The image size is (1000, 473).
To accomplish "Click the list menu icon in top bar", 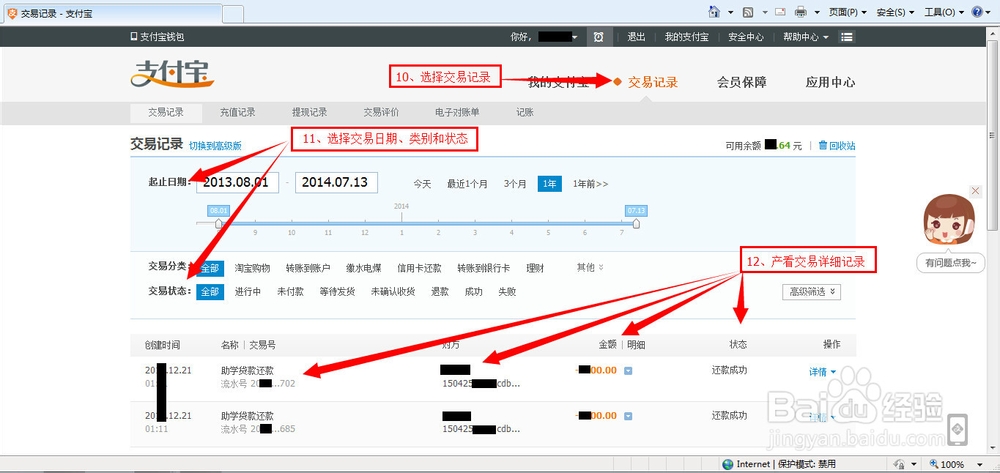I will (846, 37).
